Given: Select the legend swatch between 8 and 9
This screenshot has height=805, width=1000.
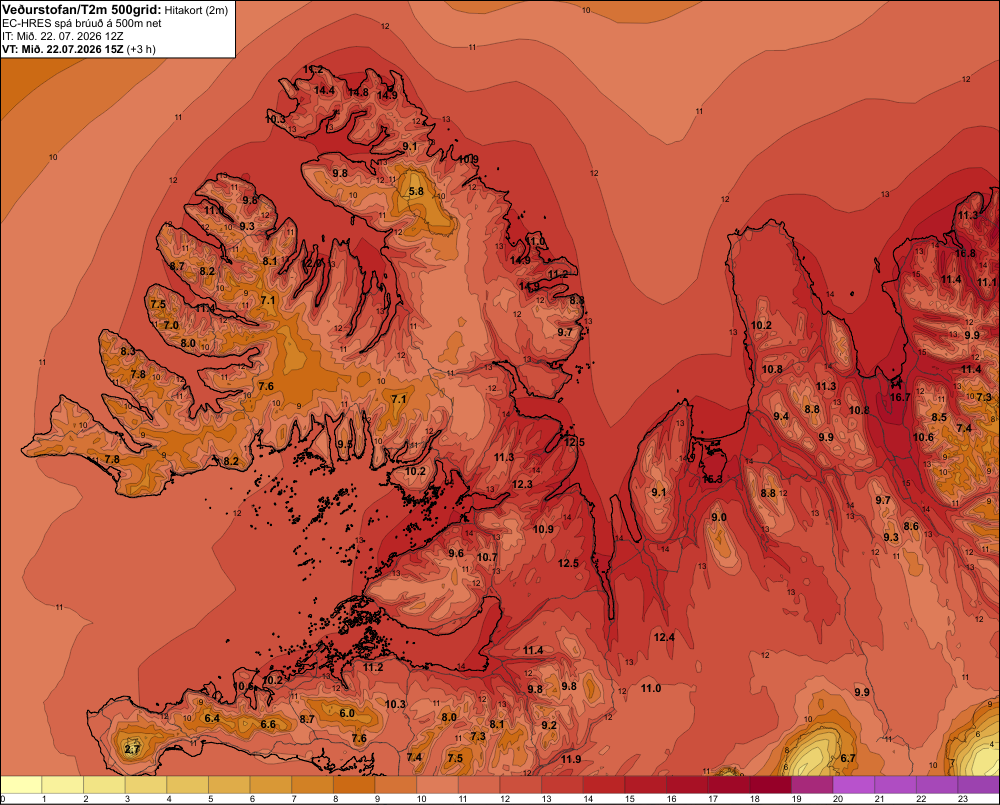Looking at the screenshot, I should [x=355, y=785].
